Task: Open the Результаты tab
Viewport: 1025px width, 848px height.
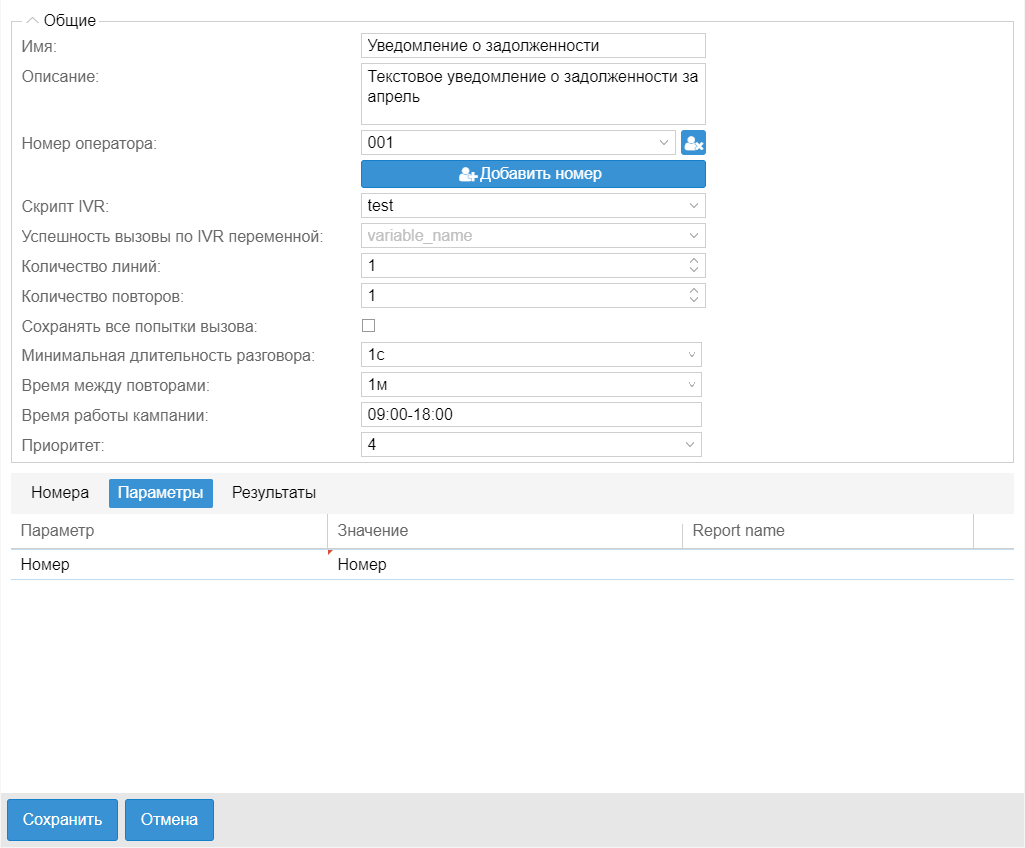Action: [274, 493]
